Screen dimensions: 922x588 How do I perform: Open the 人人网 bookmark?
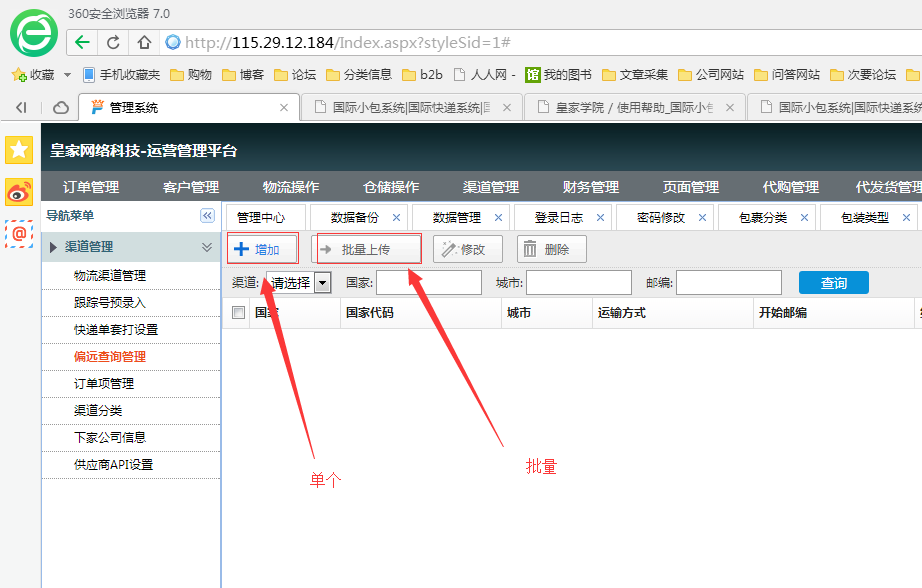point(485,75)
